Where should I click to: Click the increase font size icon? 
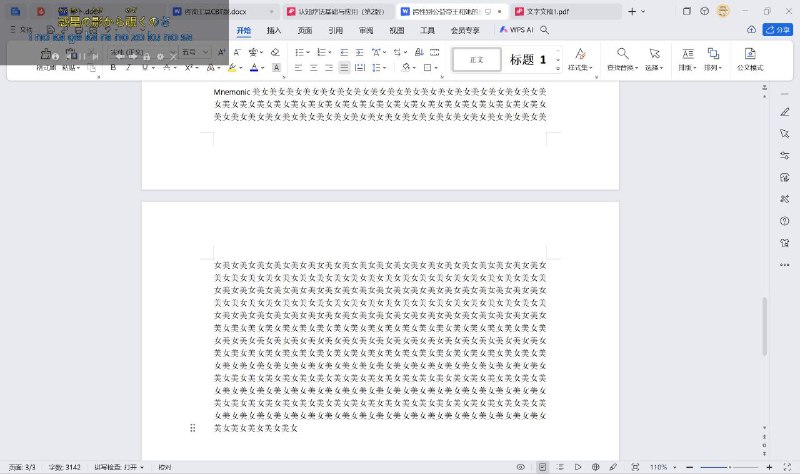point(221,52)
